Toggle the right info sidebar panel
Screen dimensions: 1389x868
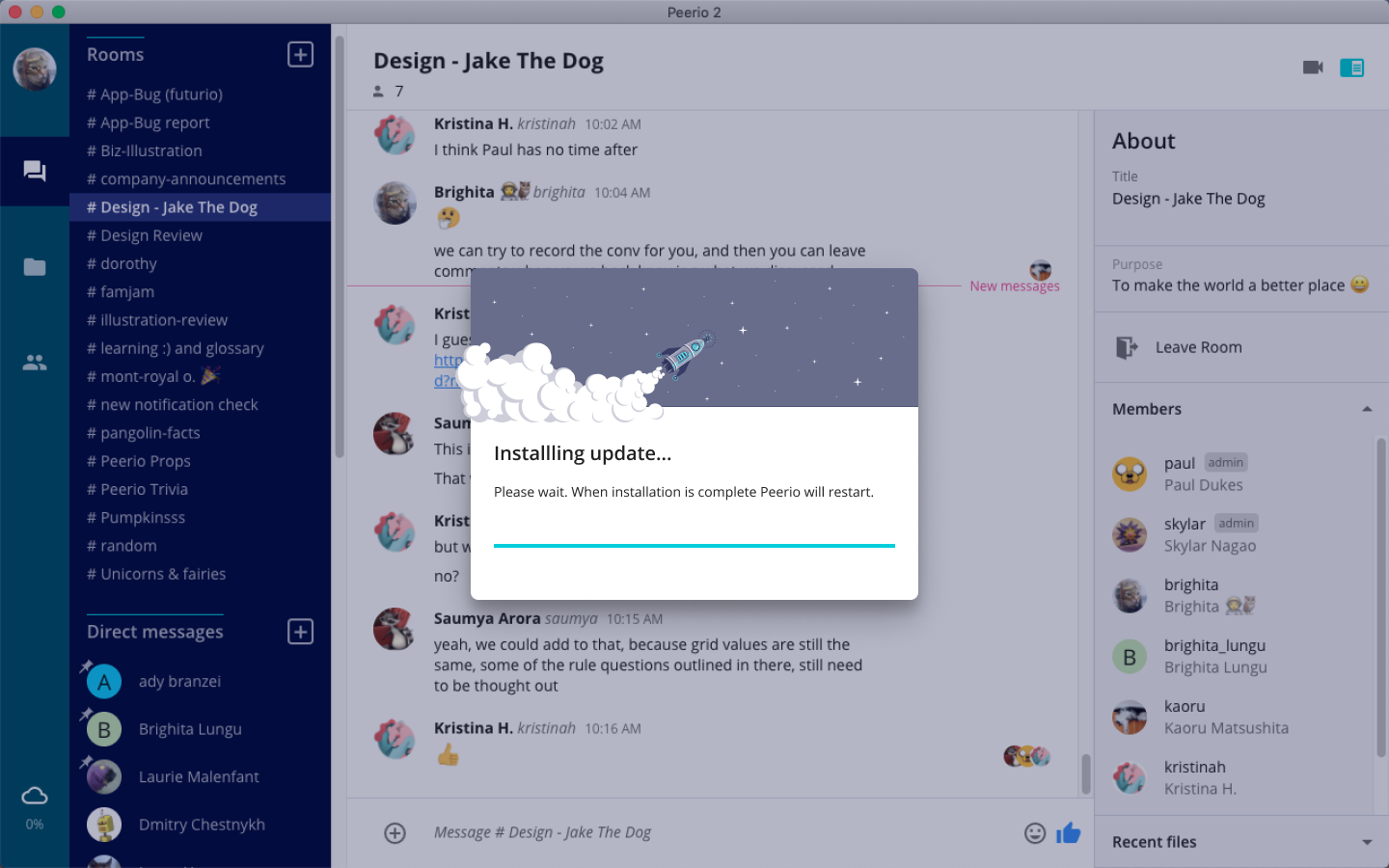pyautogui.click(x=1352, y=68)
